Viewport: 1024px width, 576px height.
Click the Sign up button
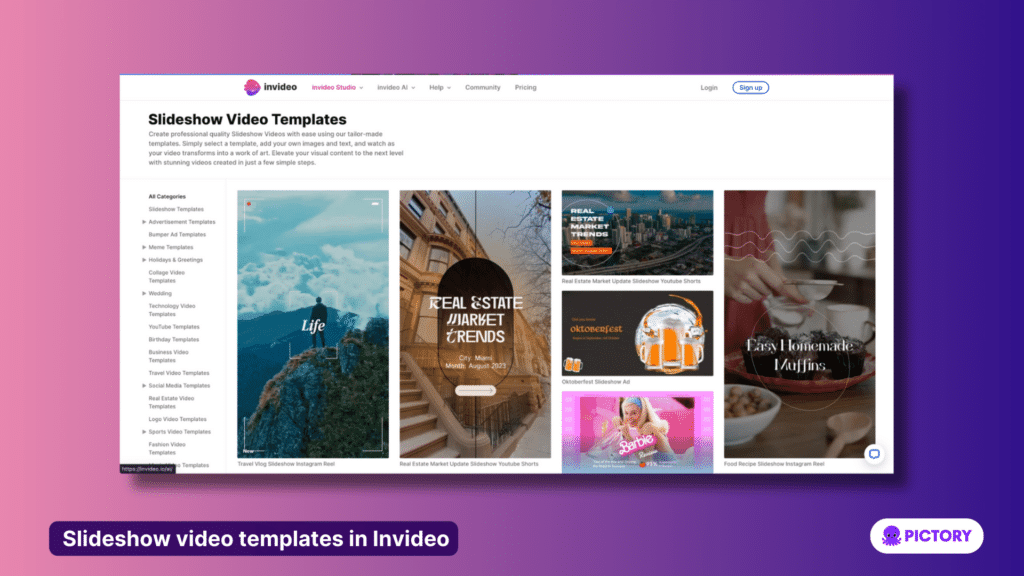pyautogui.click(x=750, y=87)
